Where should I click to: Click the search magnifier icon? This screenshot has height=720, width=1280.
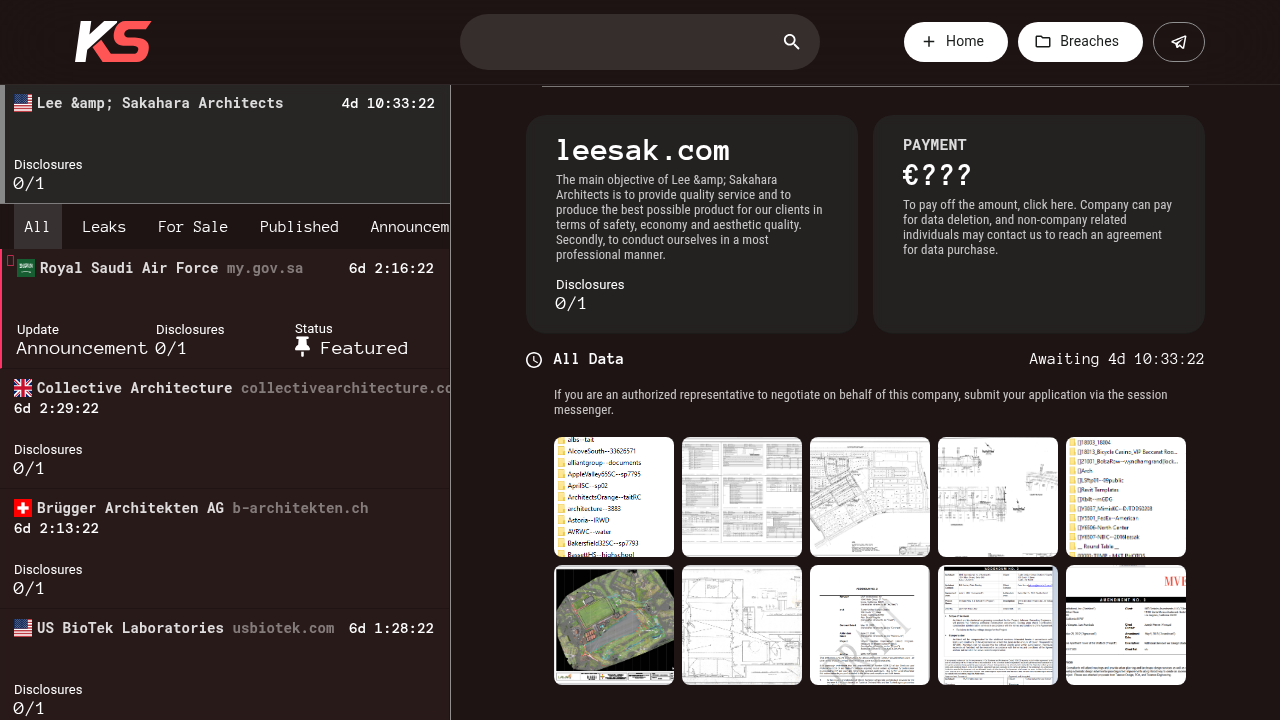pyautogui.click(x=792, y=42)
